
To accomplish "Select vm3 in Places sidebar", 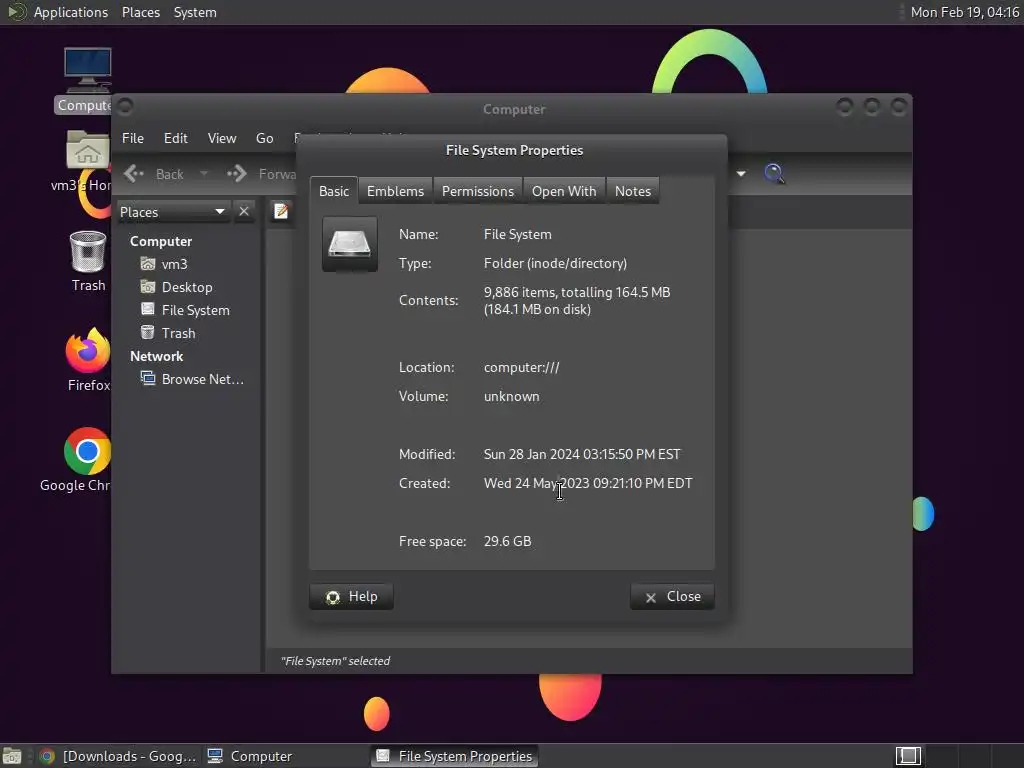I will (x=174, y=264).
